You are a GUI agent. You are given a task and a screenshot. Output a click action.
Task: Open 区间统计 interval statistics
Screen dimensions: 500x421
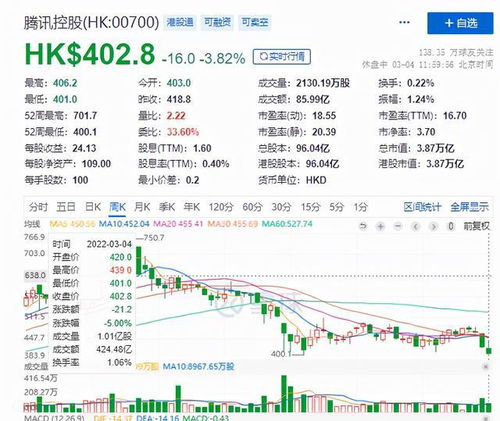[x=422, y=207]
